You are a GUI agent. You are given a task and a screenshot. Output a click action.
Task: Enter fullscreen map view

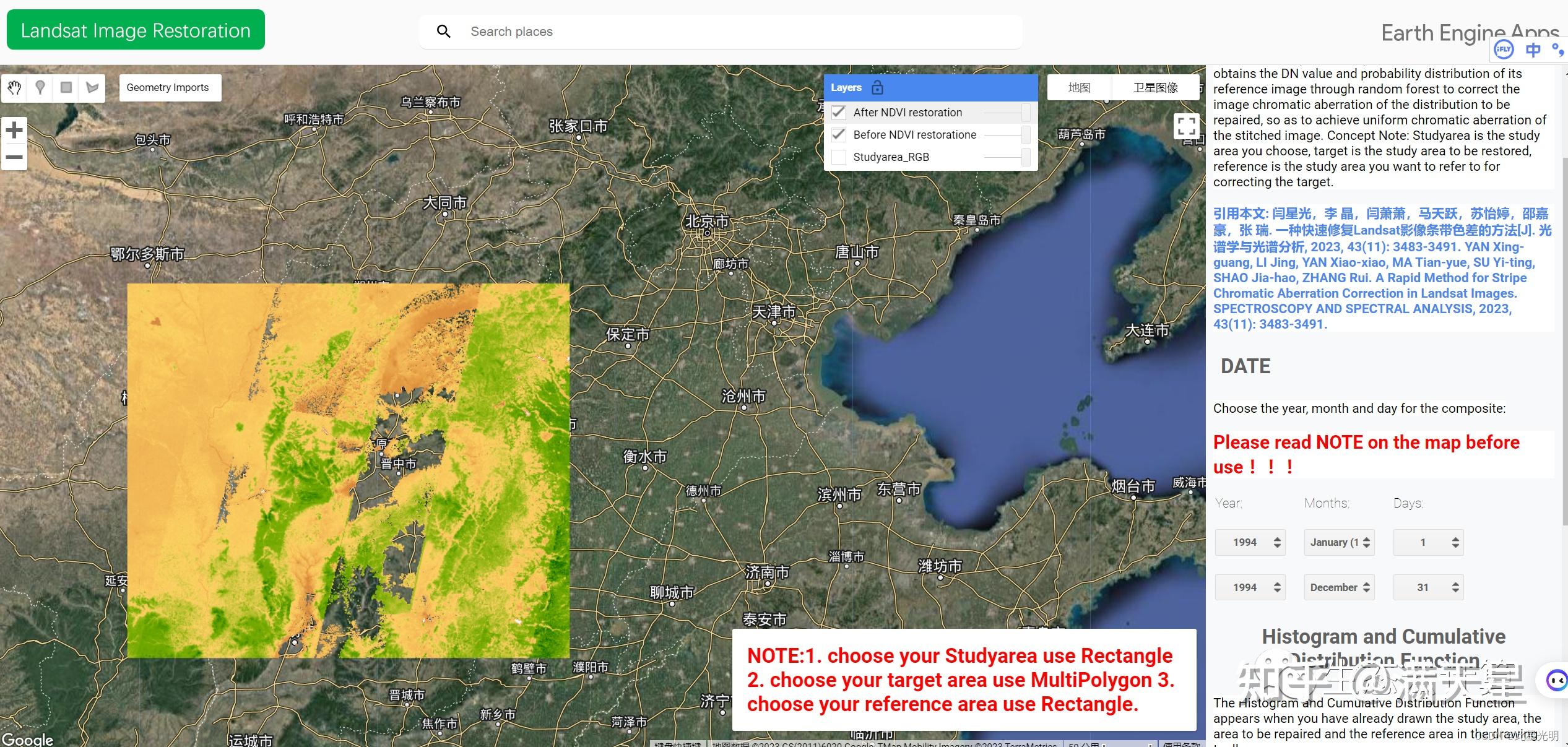tap(1187, 126)
